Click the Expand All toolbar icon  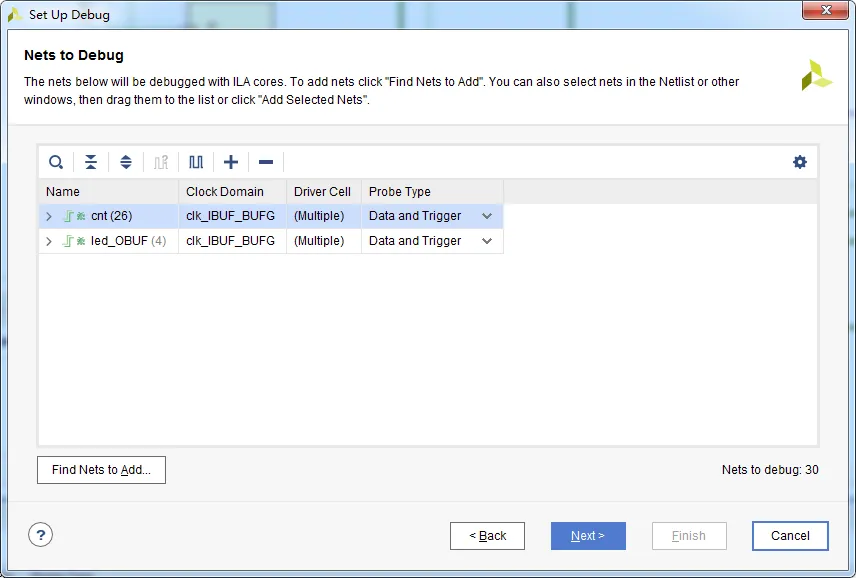coord(126,162)
